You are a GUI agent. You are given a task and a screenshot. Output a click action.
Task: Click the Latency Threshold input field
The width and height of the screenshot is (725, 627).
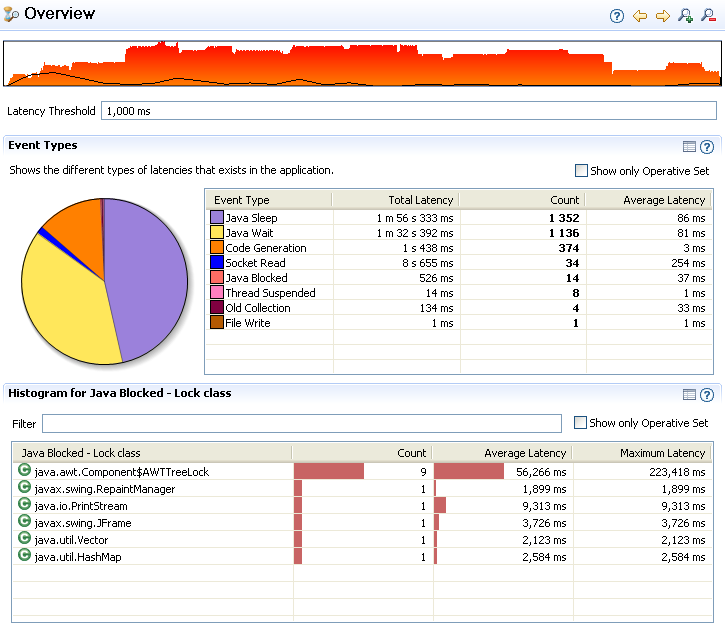click(409, 111)
